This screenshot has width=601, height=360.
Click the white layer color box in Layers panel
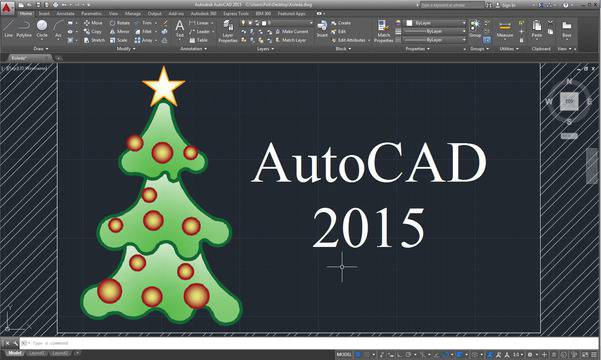(264, 23)
